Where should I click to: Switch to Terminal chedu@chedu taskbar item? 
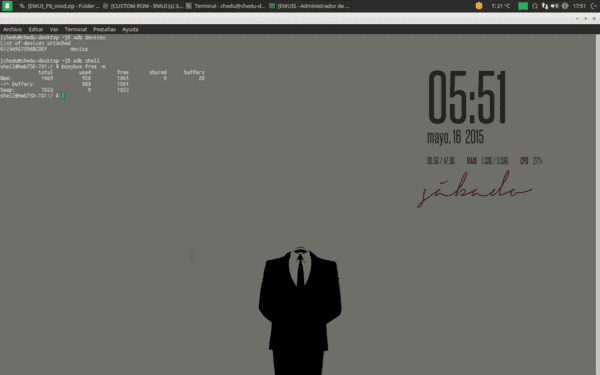[x=225, y=6]
